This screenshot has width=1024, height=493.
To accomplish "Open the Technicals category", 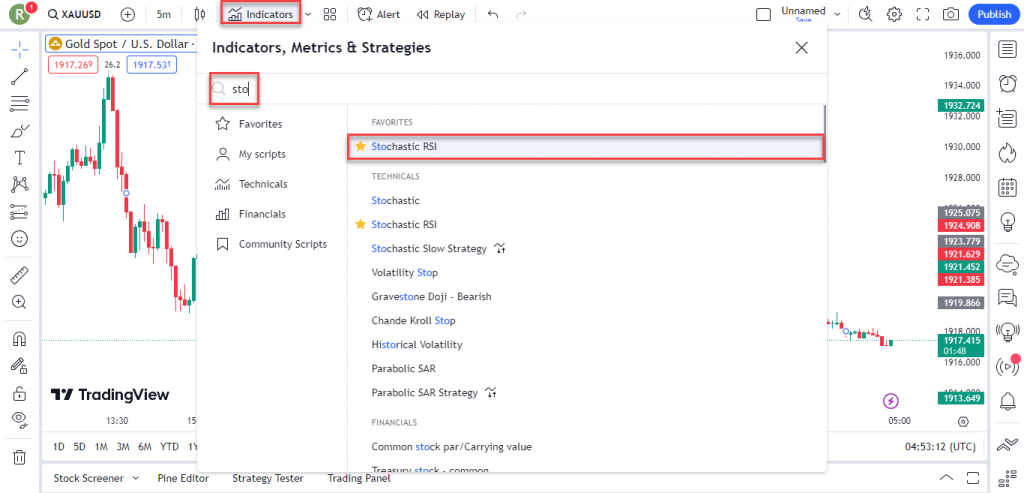I will point(263,184).
